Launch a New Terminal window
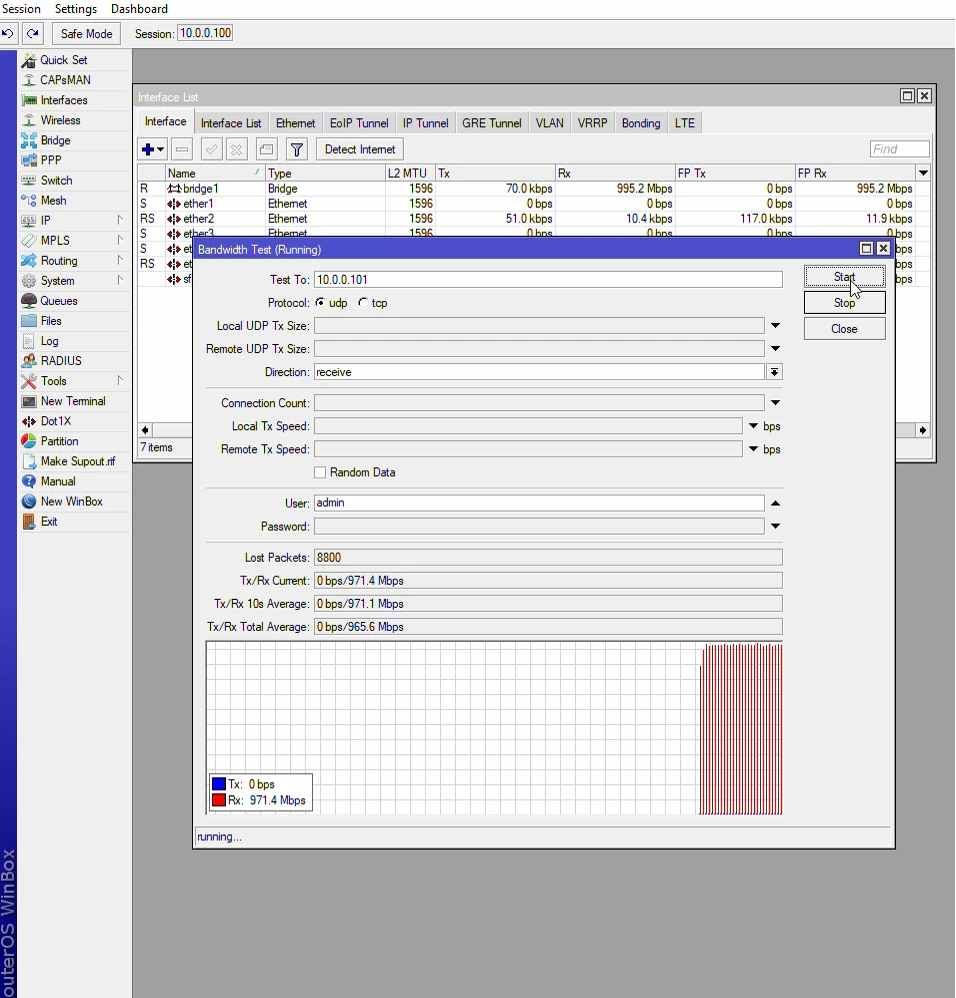The image size is (956, 998). [70, 401]
